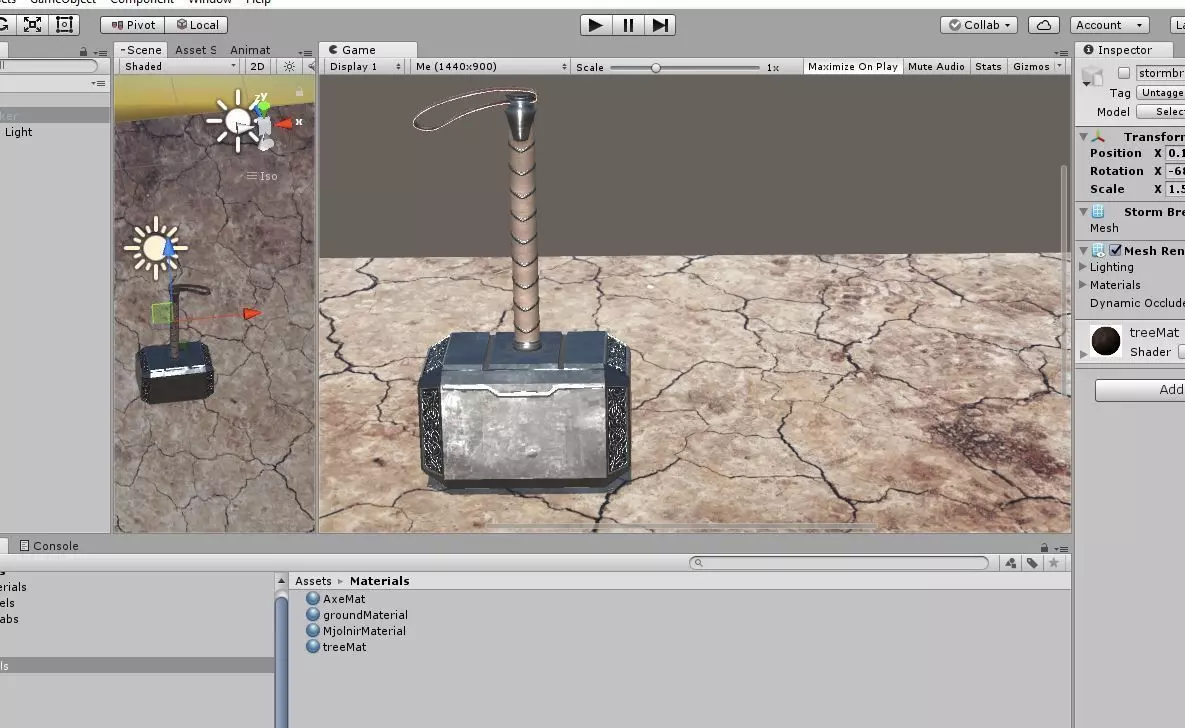Toggle scene lighting sun icon
Screen dimensions: 1185x728
tap(289, 67)
